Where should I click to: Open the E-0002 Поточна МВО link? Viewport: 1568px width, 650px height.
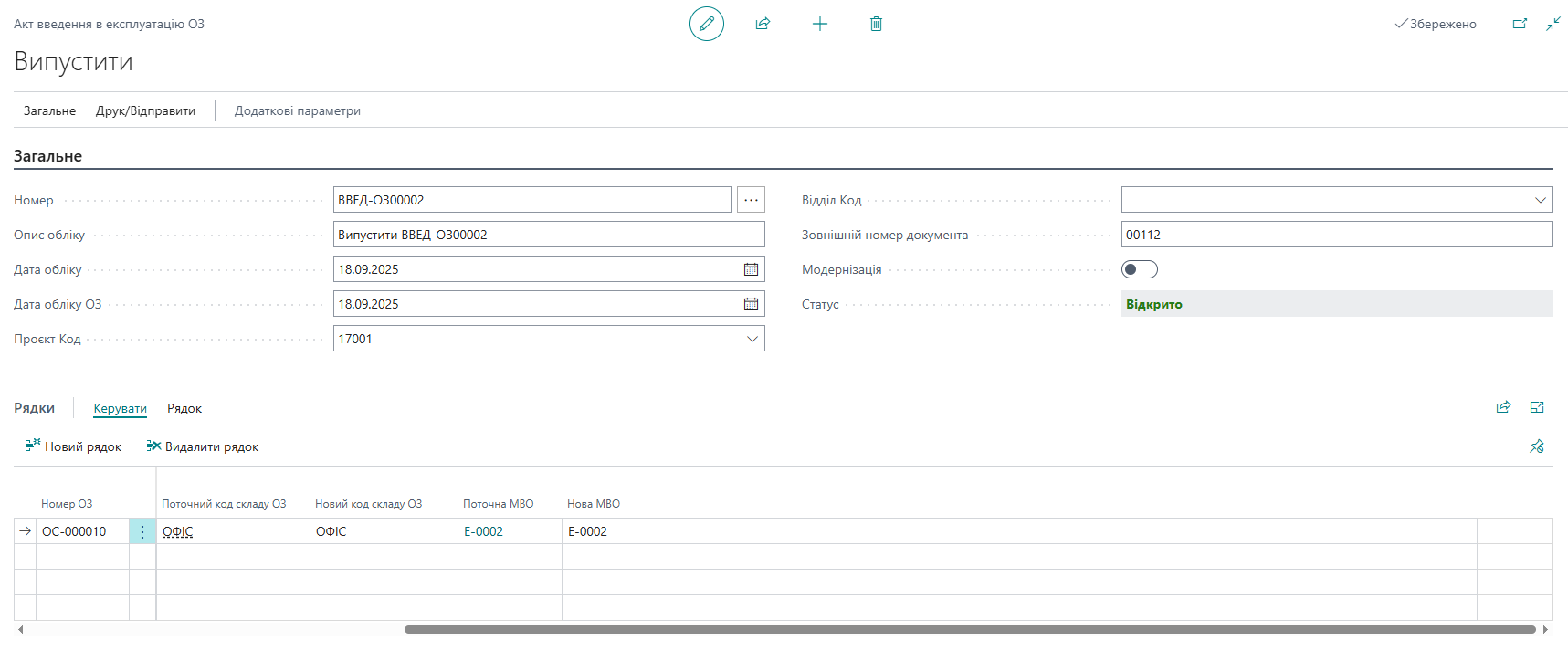pyautogui.click(x=483, y=531)
